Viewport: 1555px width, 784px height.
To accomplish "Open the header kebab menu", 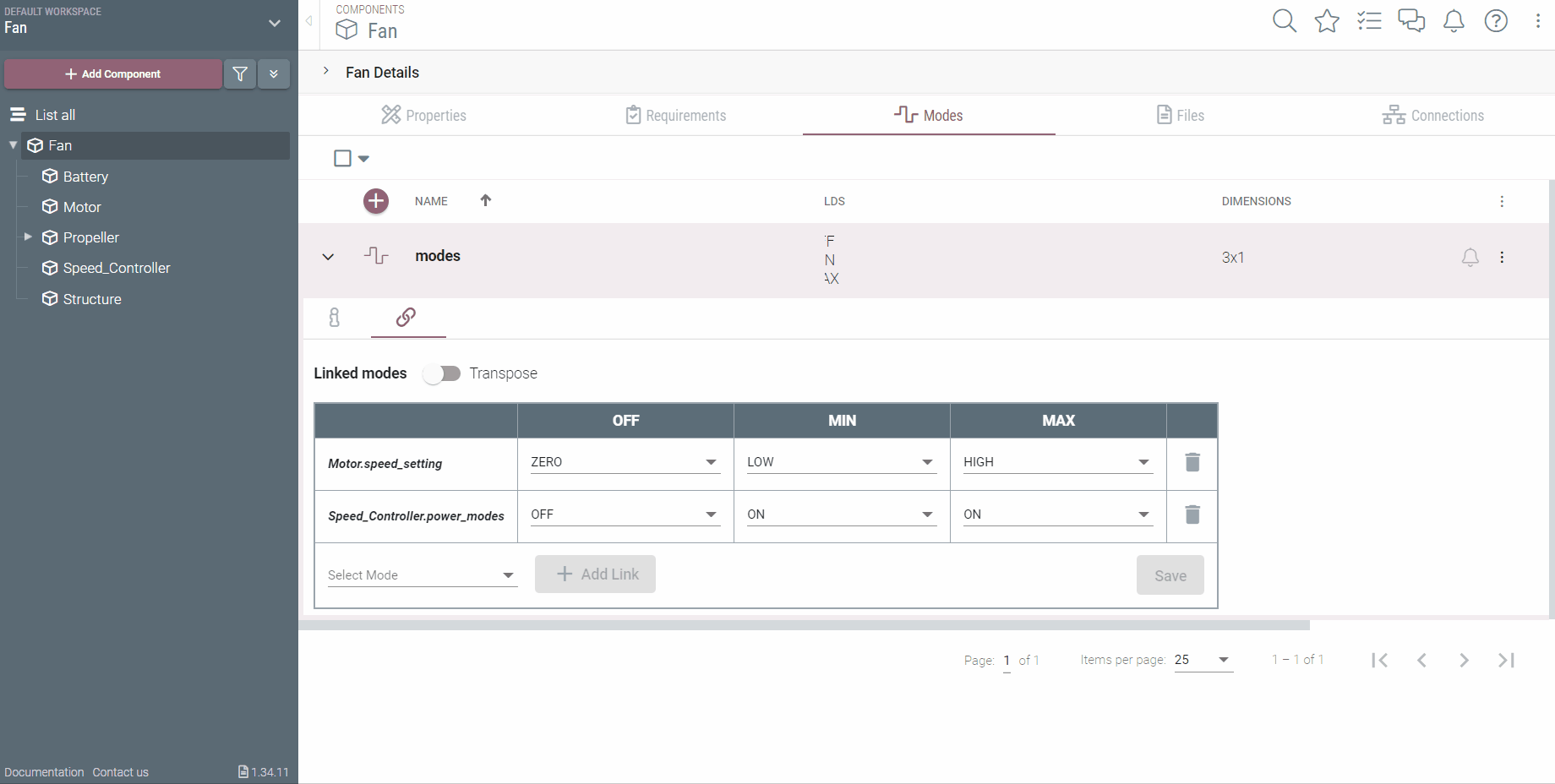I will coord(1537,21).
